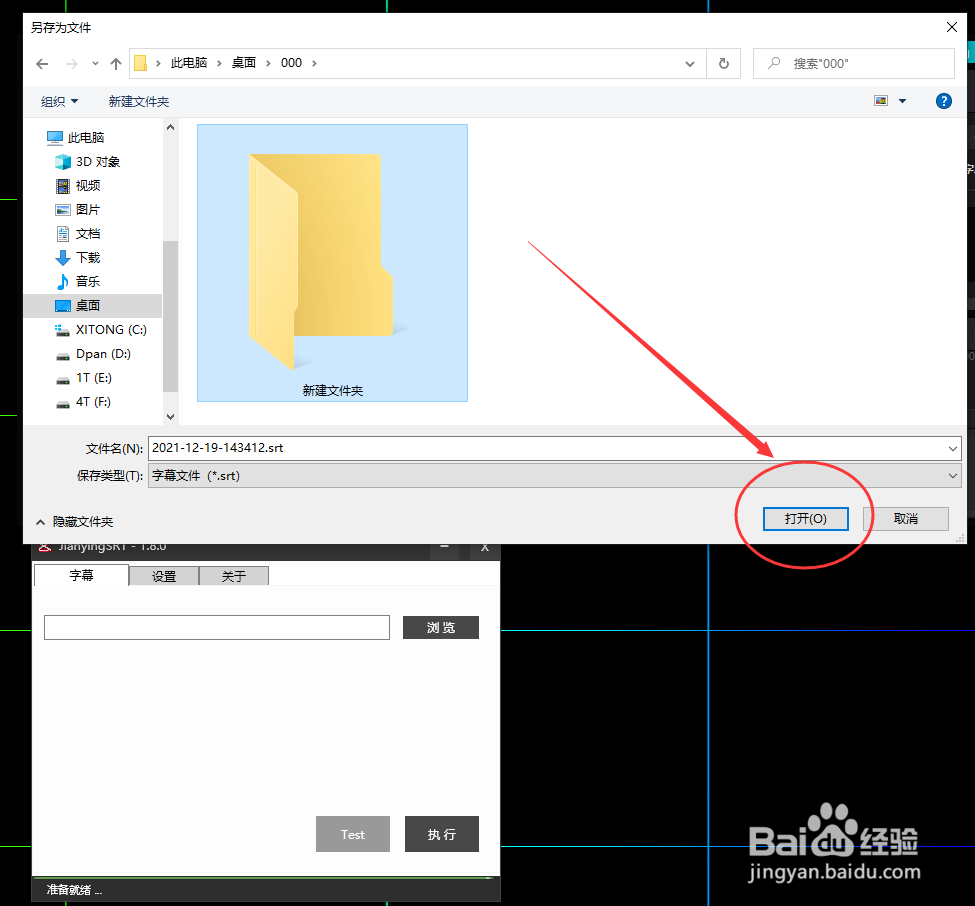Image resolution: width=975 pixels, height=906 pixels.
Task: Expand chevron after 此电脑 breadcrumb
Action: click(x=219, y=63)
